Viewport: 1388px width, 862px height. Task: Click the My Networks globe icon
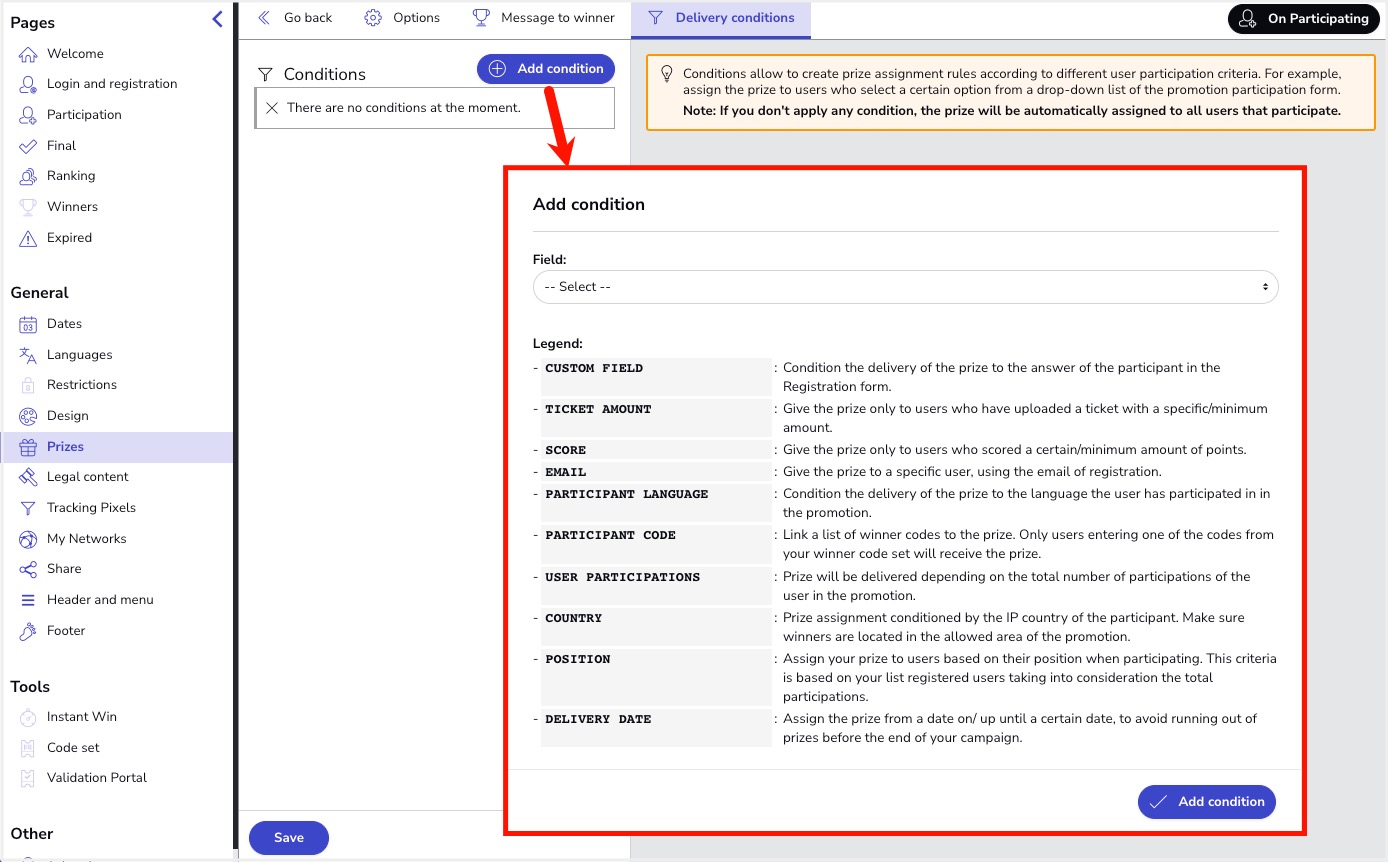[28, 539]
